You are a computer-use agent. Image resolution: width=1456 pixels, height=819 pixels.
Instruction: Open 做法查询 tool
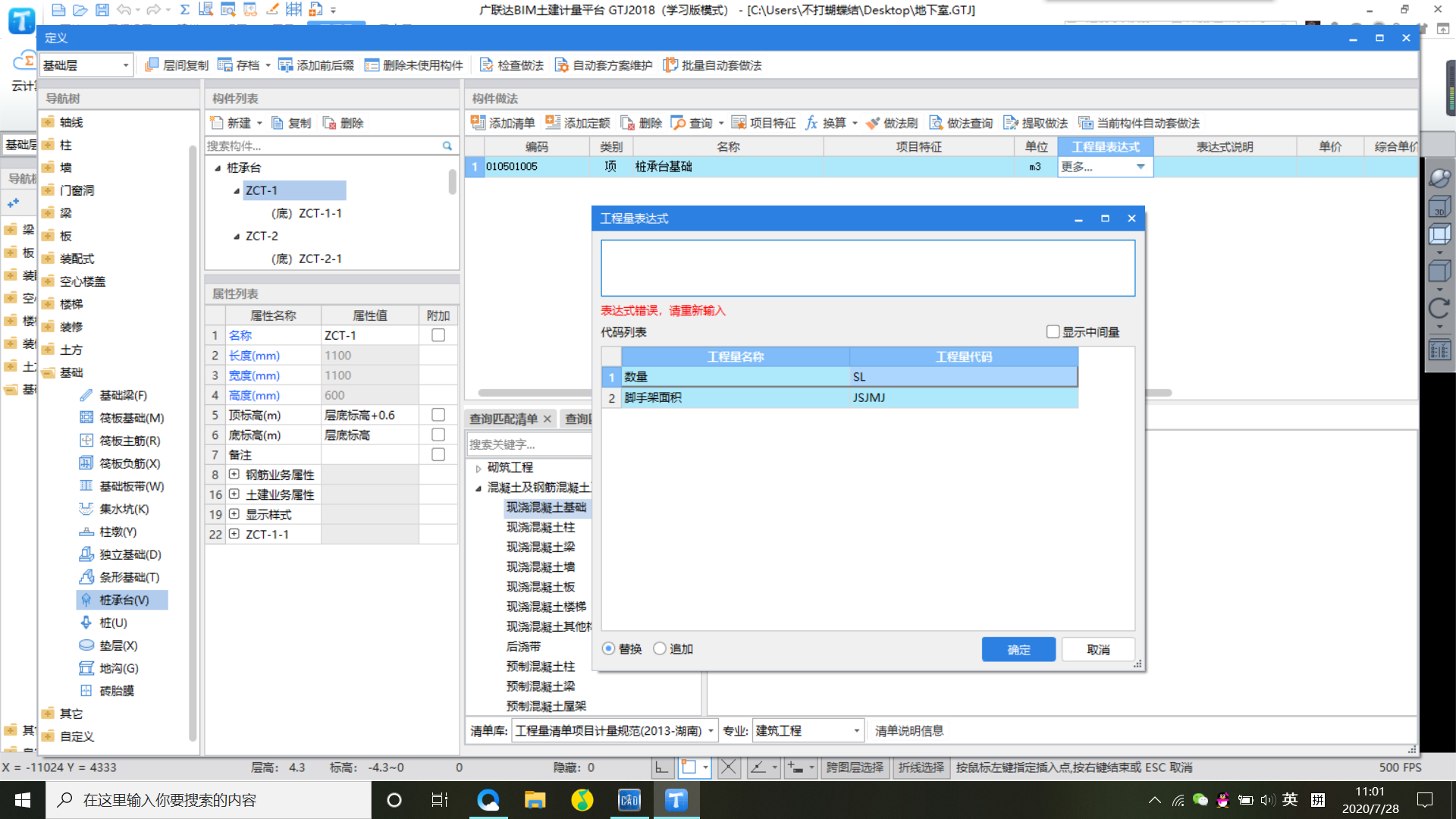[x=961, y=123]
